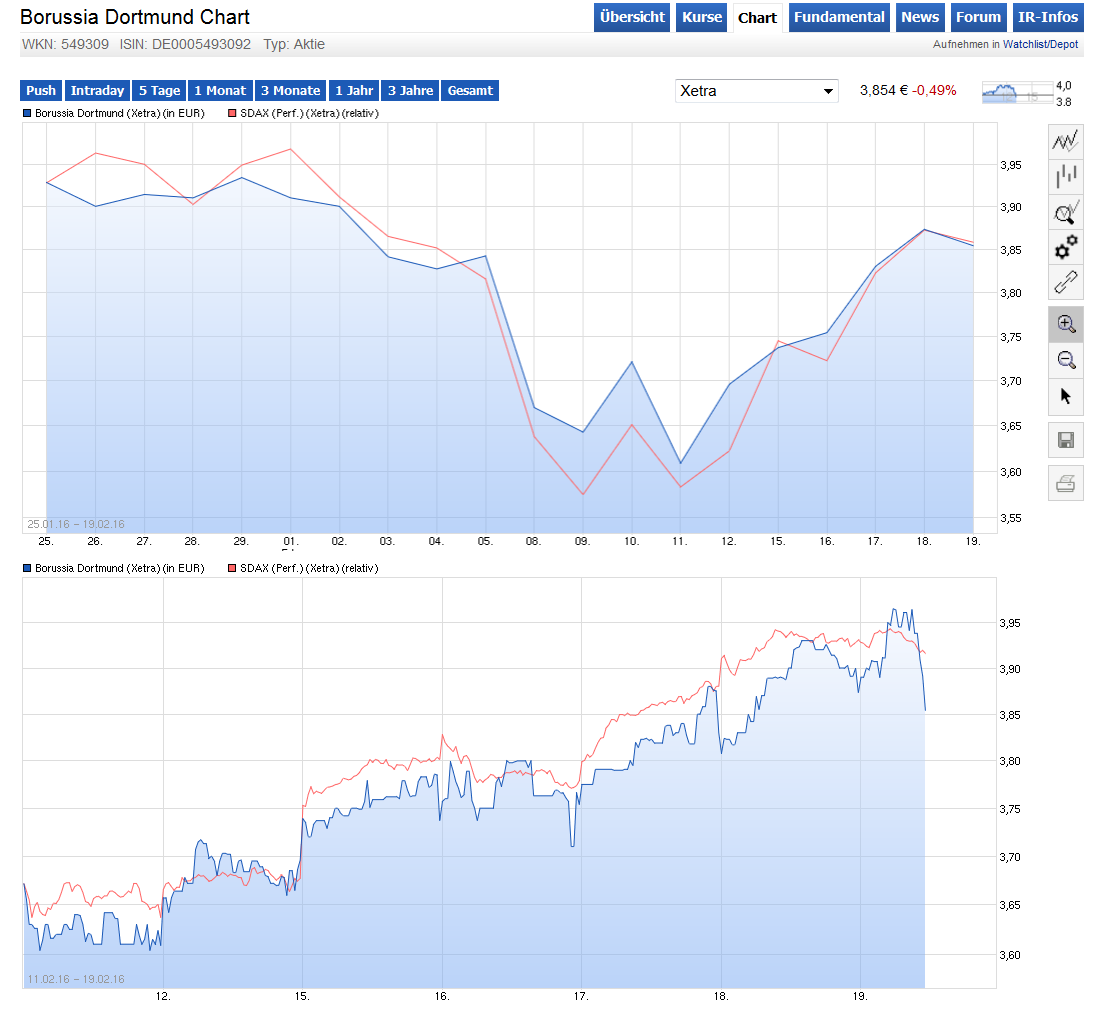Open the IR-Infos tab
Image resolution: width=1112 pixels, height=1032 pixels.
(x=1047, y=17)
